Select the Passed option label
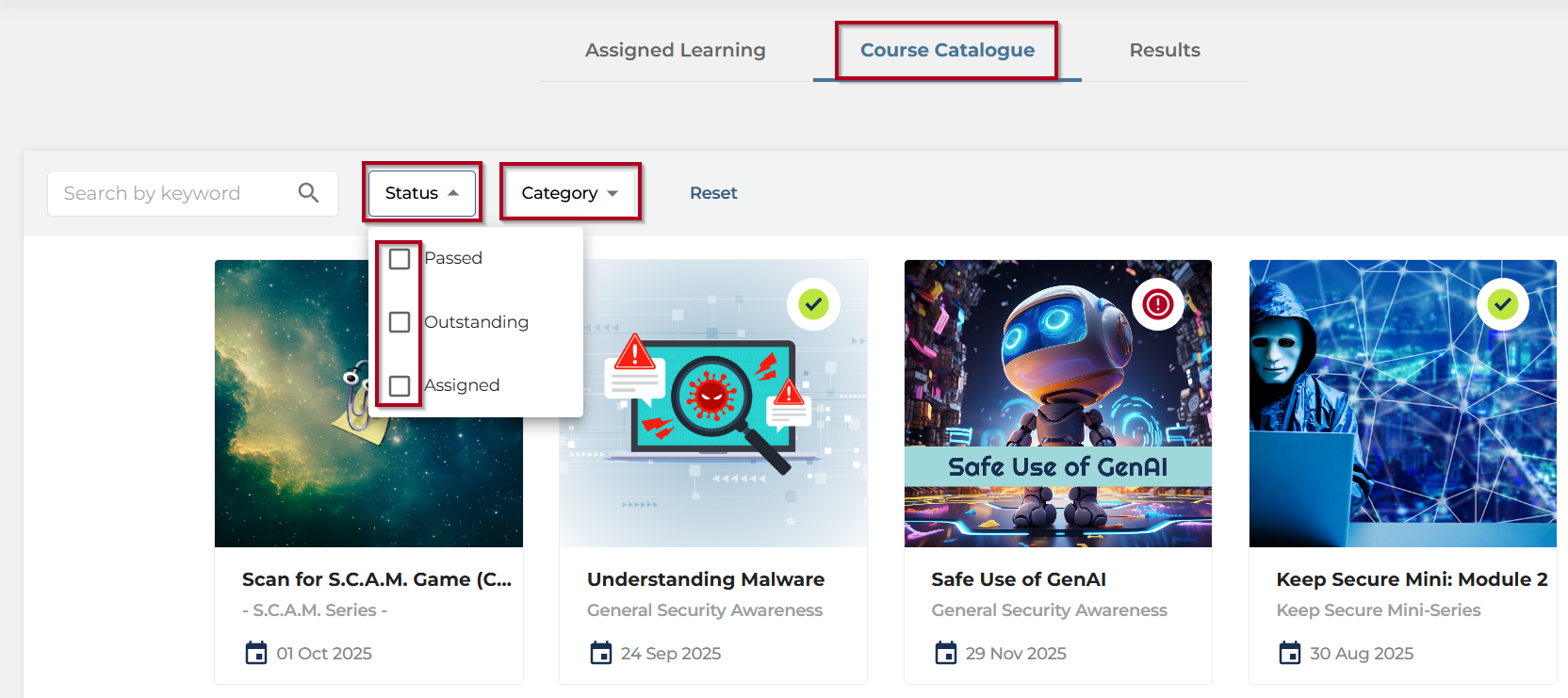 (453, 258)
